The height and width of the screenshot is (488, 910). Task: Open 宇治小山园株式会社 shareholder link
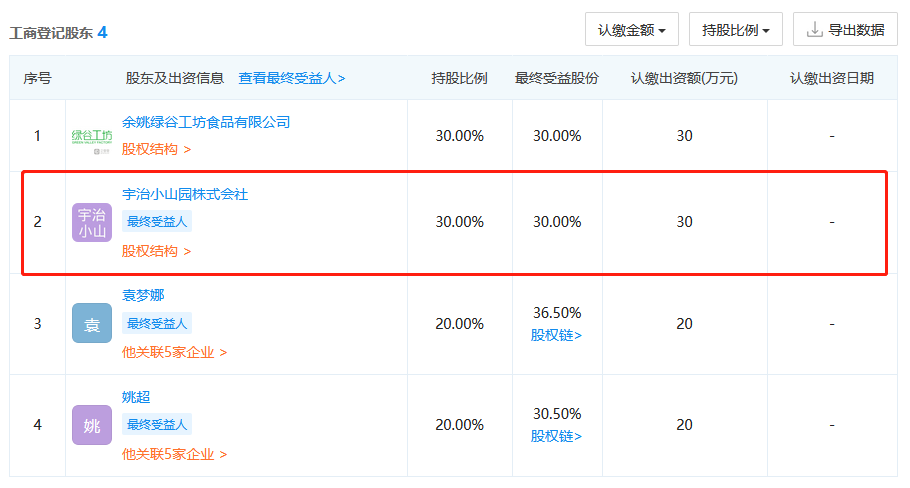[x=185, y=194]
